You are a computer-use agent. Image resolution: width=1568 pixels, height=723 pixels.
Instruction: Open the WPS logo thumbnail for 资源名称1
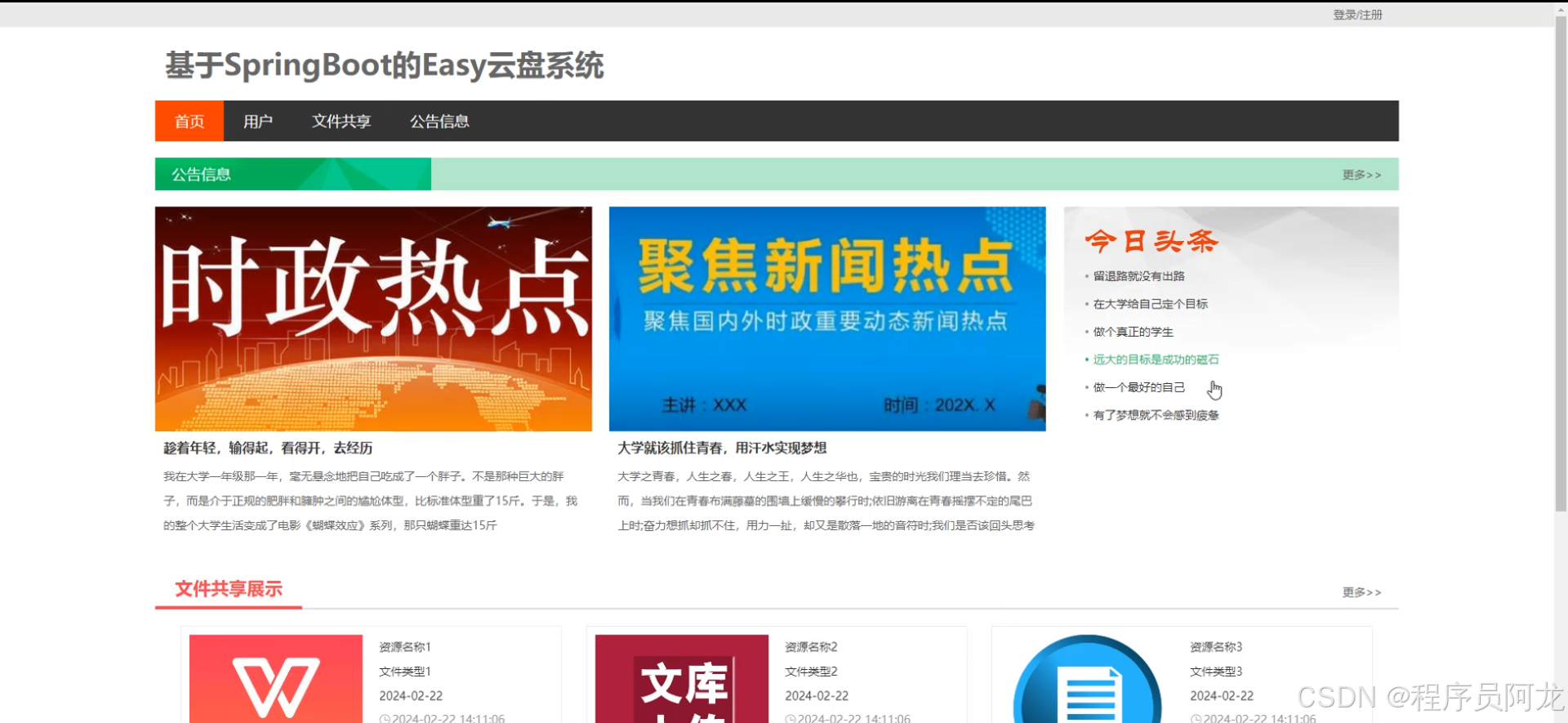(276, 679)
